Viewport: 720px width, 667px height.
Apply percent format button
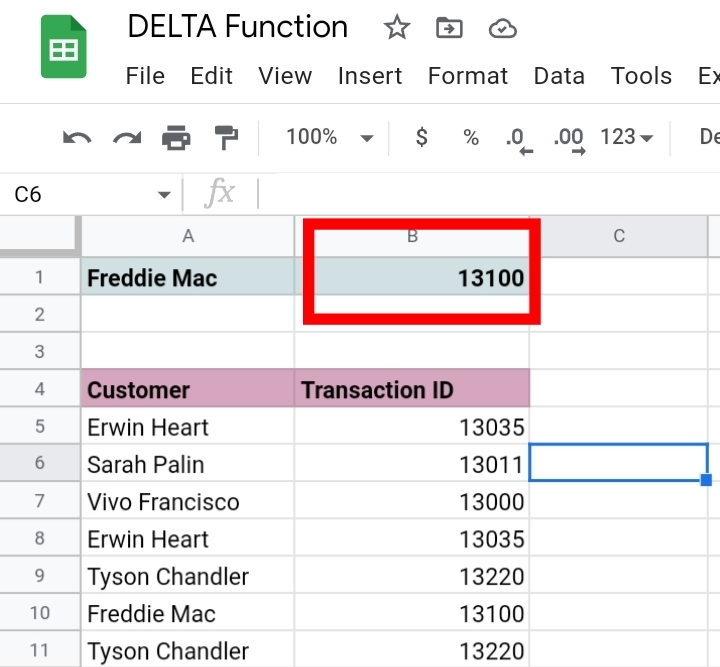(471, 137)
